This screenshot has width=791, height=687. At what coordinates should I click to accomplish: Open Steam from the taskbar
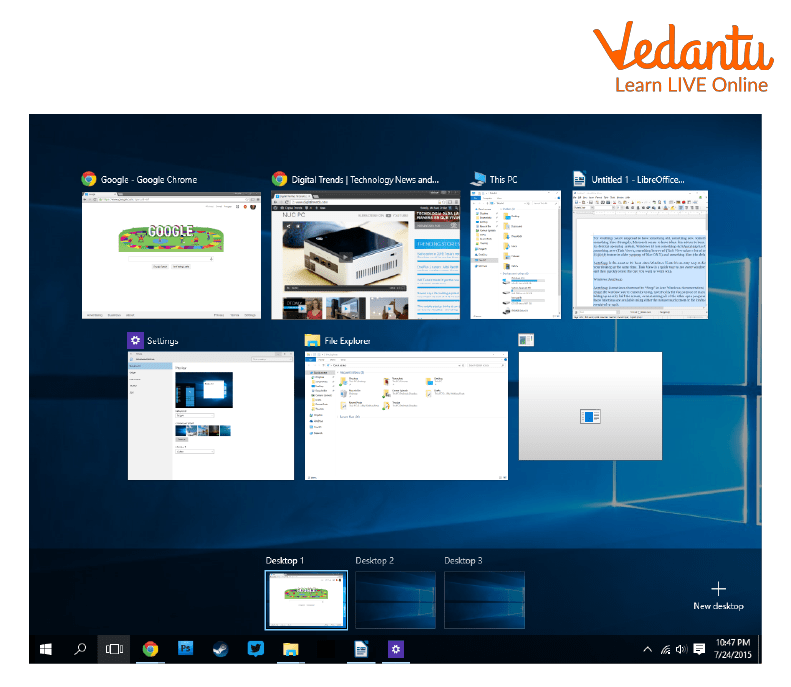[219, 649]
